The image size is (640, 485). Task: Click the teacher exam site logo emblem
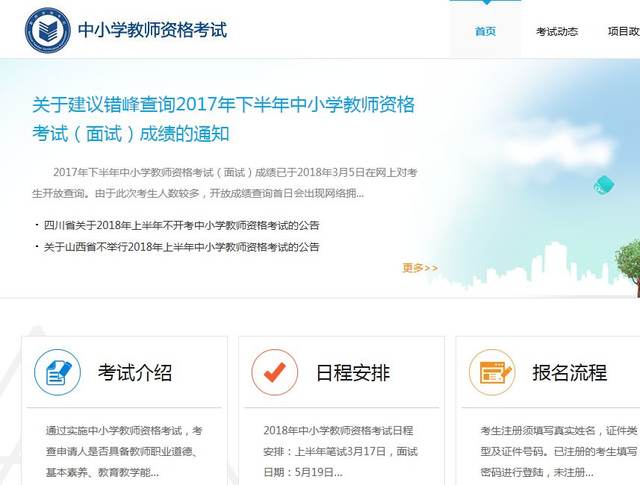point(47,30)
